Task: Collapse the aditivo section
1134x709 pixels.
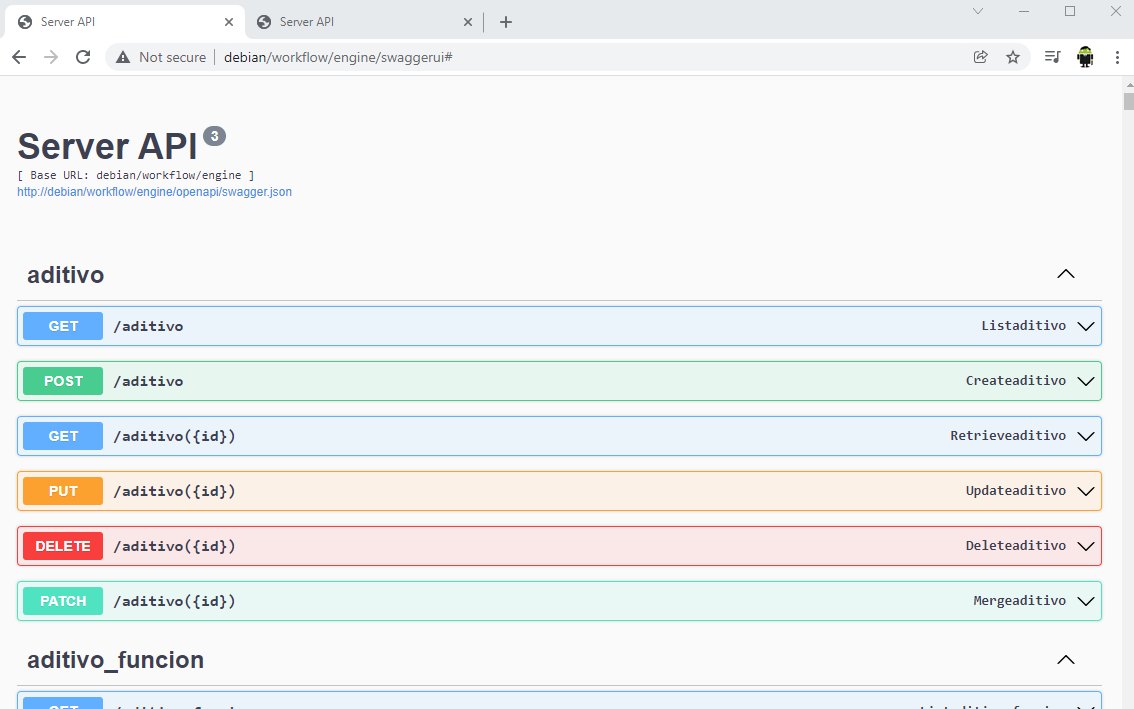Action: coord(1066,274)
